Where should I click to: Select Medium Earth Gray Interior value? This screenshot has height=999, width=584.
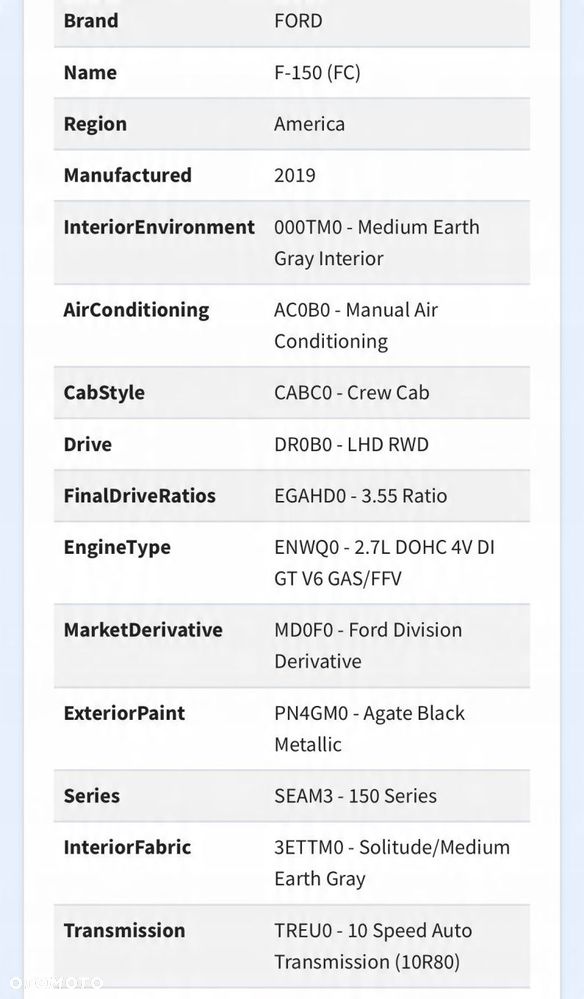coord(377,243)
